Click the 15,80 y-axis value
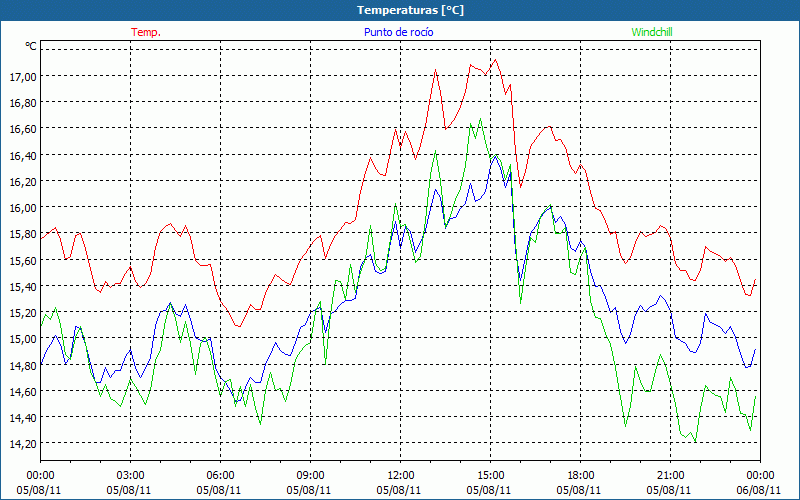Viewport: 800px width, 500px height. (23, 234)
